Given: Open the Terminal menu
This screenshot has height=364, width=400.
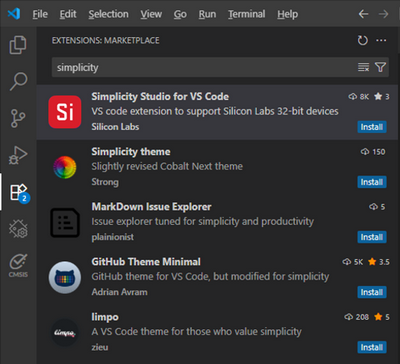Looking at the screenshot, I should pos(247,14).
